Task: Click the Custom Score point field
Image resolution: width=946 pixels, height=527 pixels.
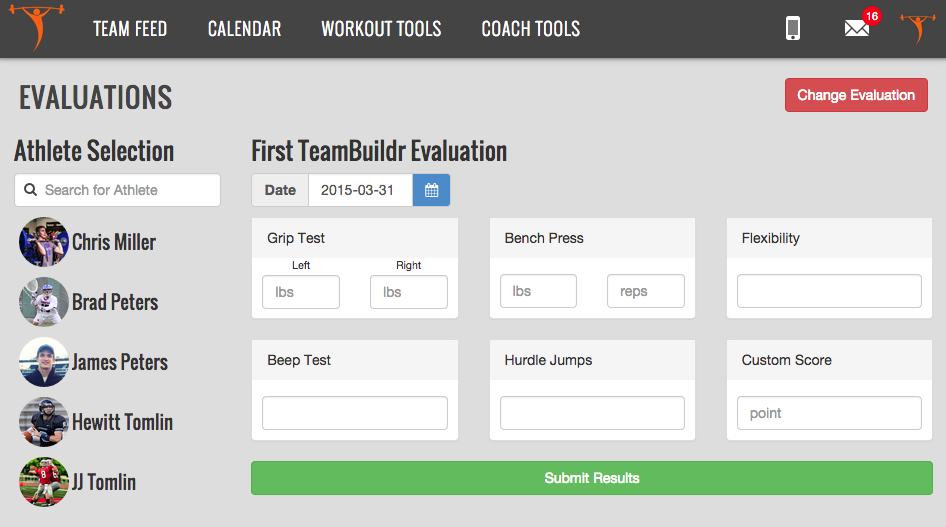Action: pos(828,413)
